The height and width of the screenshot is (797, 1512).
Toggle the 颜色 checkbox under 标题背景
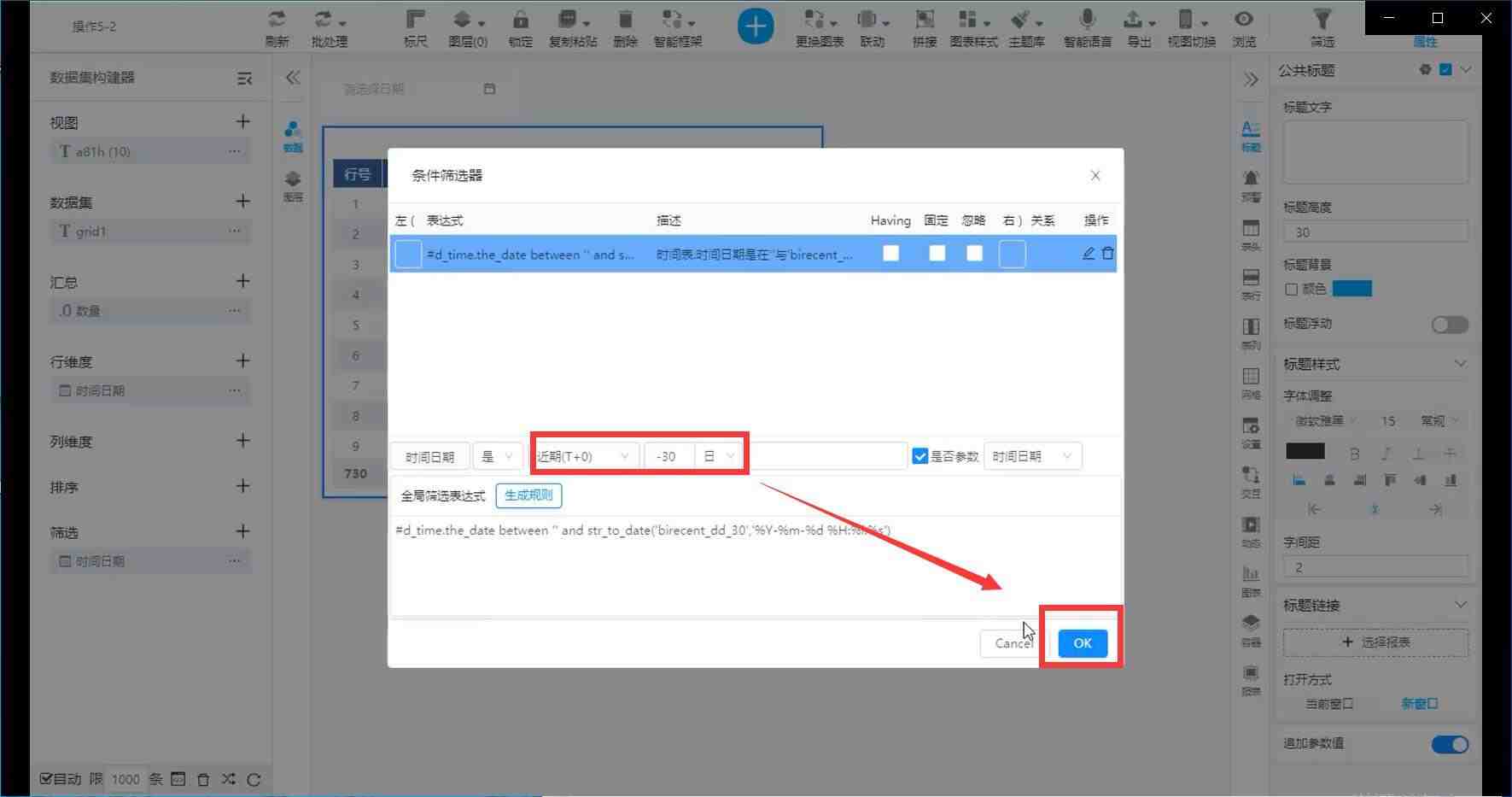[1292, 290]
